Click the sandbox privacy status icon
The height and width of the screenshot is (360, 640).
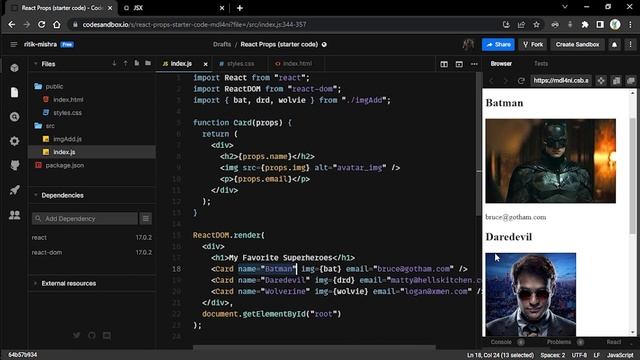tap(324, 44)
